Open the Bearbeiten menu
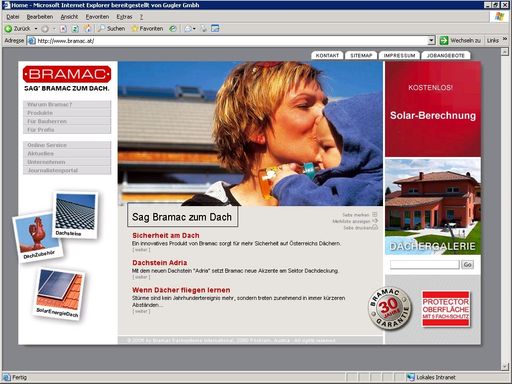Viewport: 512px width, 384px height. click(x=40, y=17)
